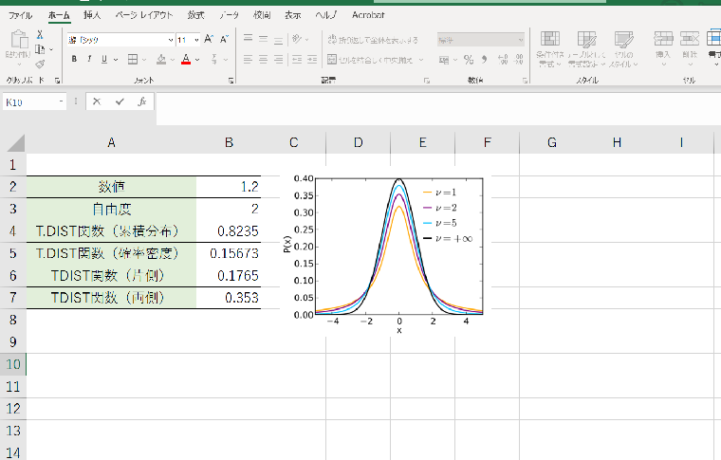This screenshot has height=460, width=721.
Task: Select column H header
Action: [x=616, y=143]
